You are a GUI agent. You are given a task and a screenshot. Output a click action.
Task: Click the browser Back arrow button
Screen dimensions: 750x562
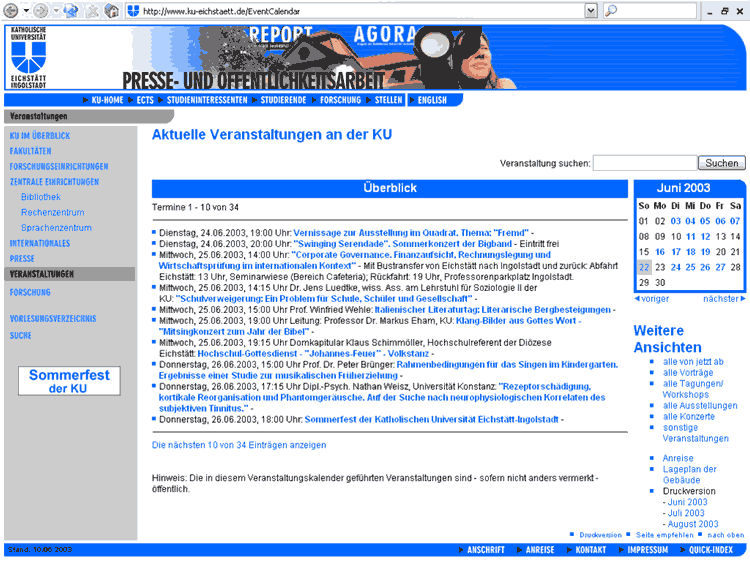click(10, 11)
